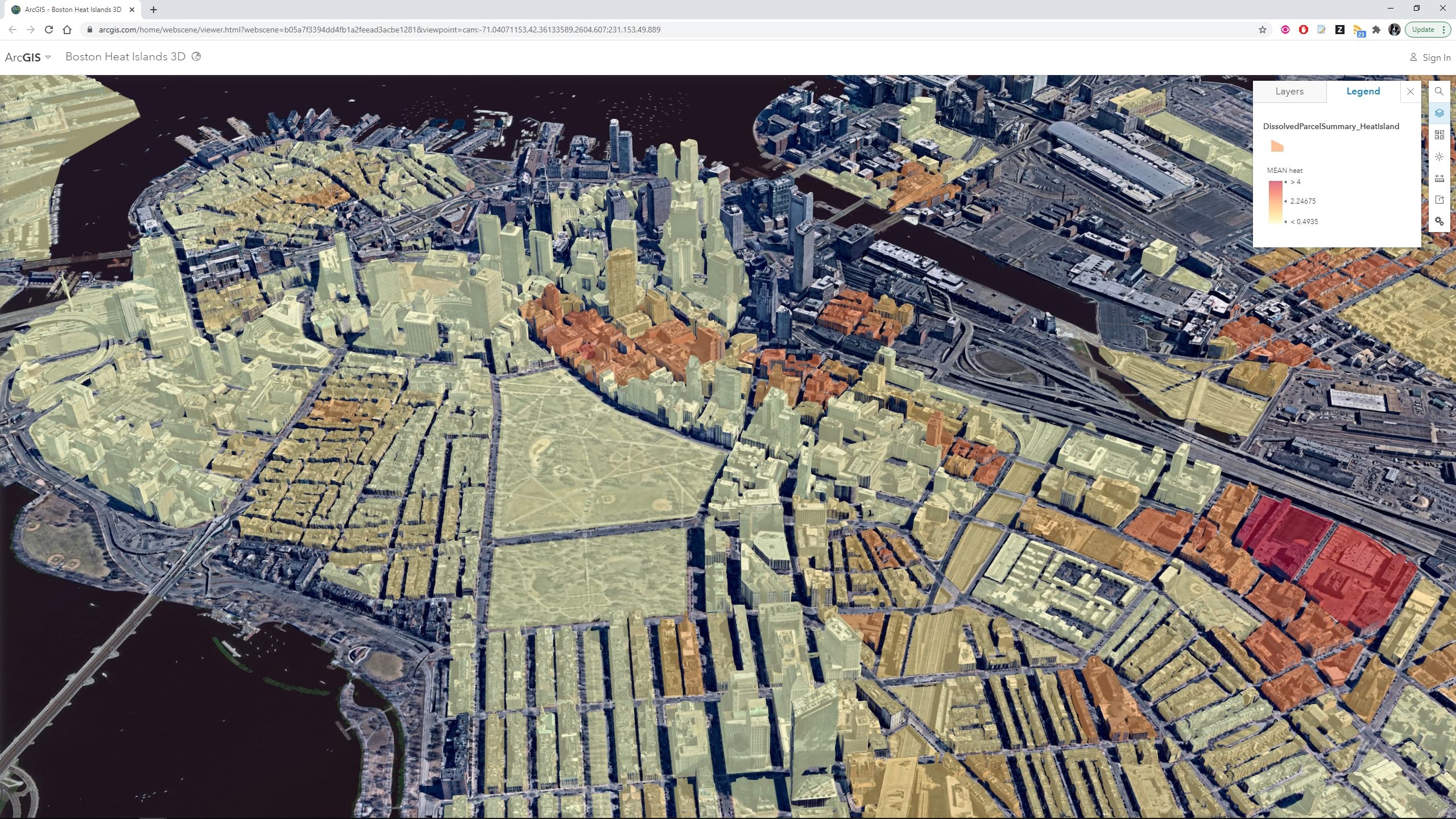Viewport: 1456px width, 819px height.
Task: Click the RSS feed extension showing 23
Action: [x=1359, y=29]
